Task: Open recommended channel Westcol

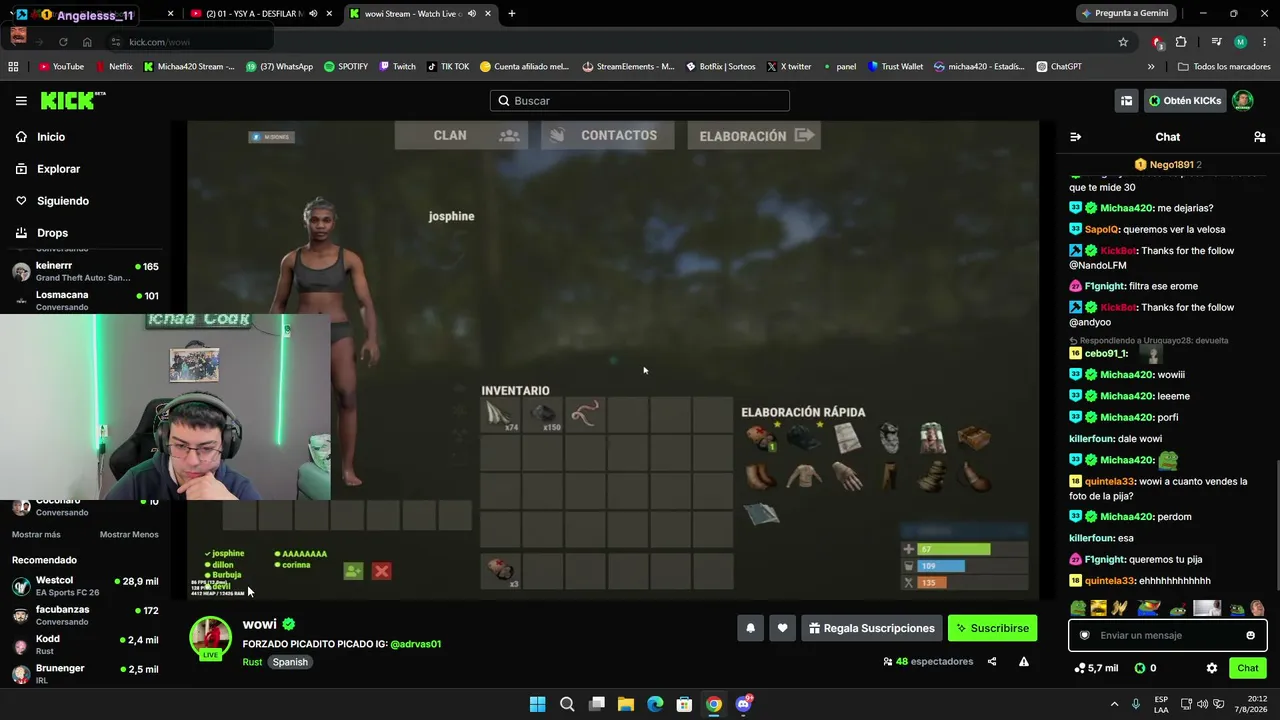Action: pos(85,586)
